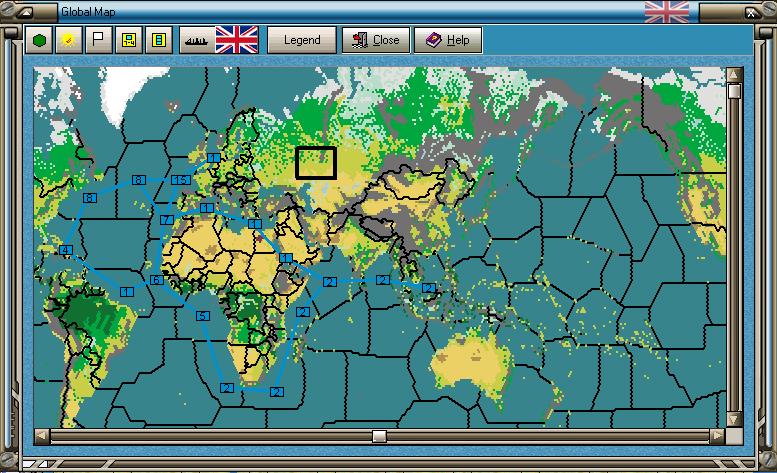Click the horizontal scrollbar thumb
This screenshot has height=473, width=777.
point(380,436)
